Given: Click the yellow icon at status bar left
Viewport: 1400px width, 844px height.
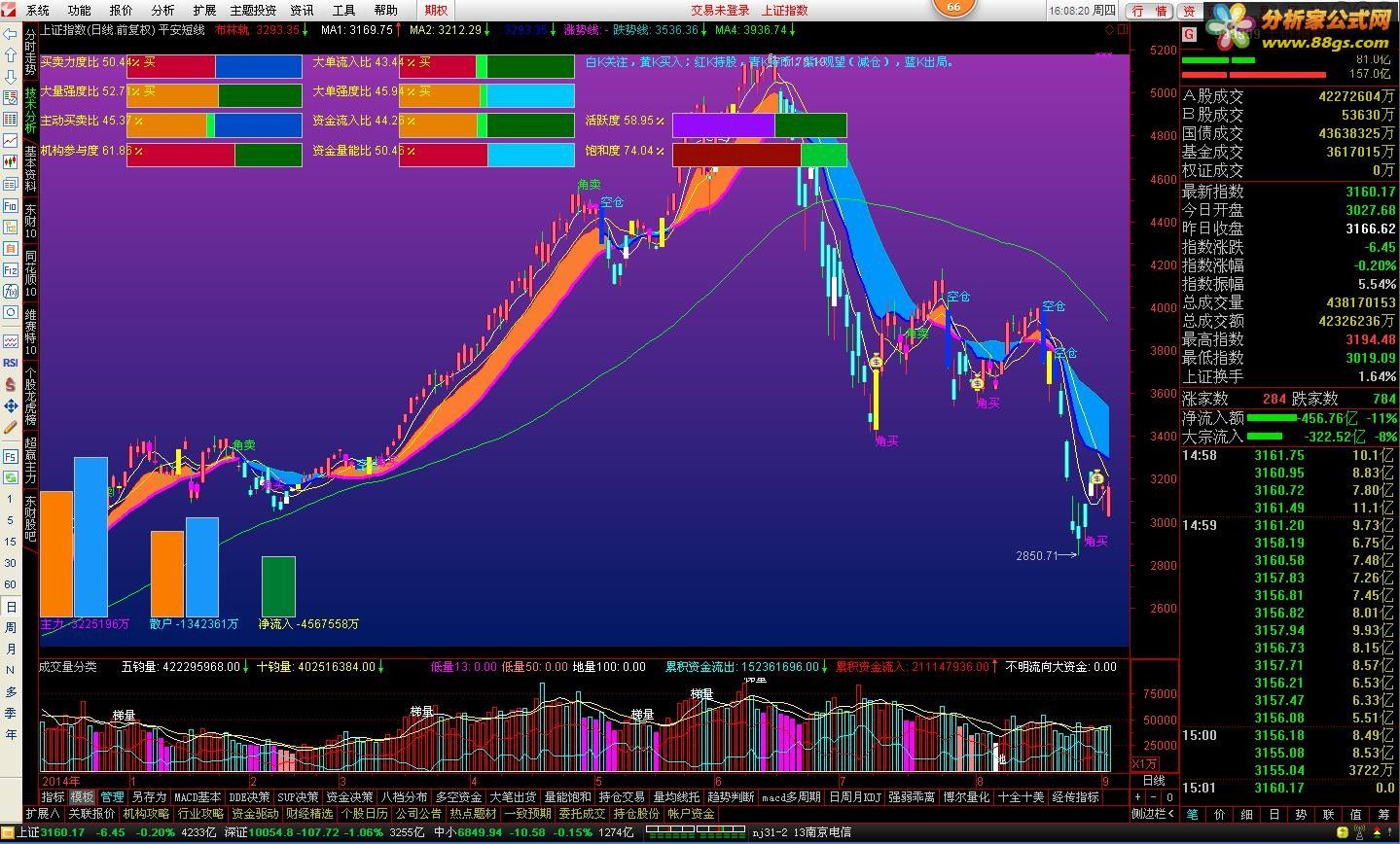Looking at the screenshot, I should [x=9, y=832].
